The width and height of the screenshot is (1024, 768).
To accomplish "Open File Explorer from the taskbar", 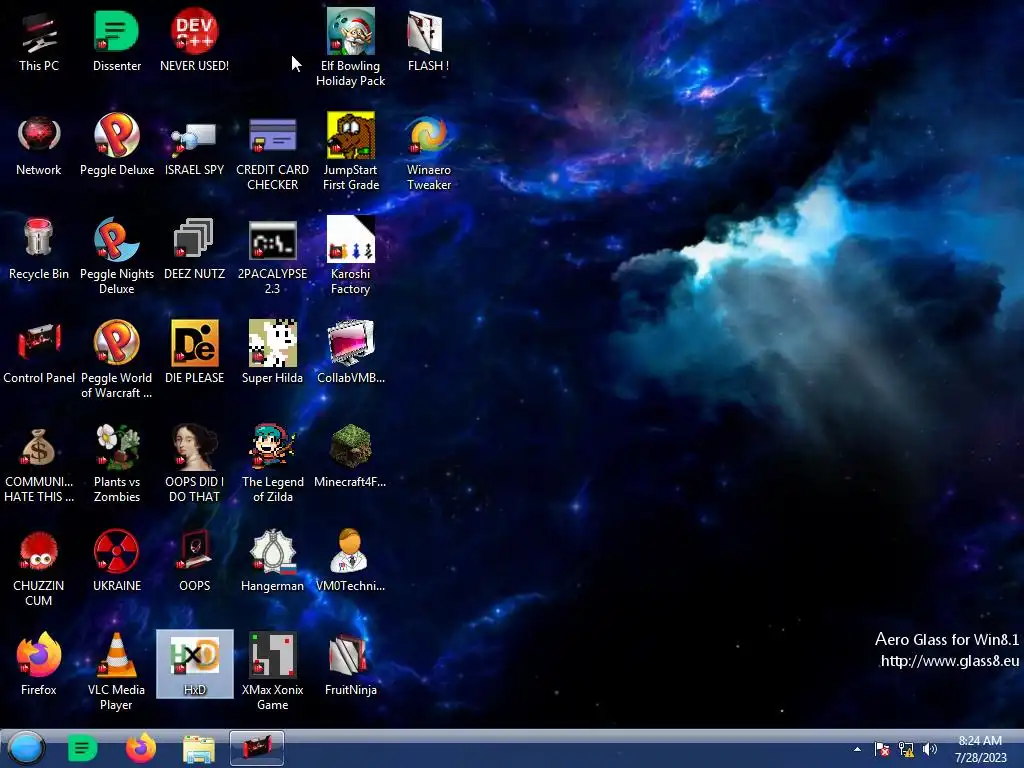I will [199, 749].
